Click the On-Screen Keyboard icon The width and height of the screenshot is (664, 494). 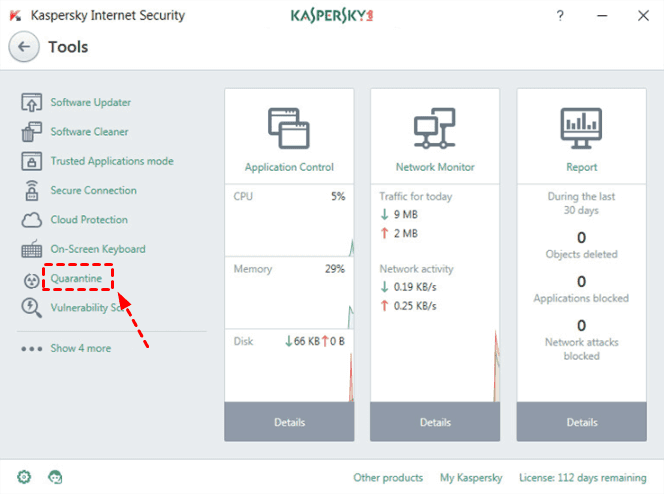[31, 249]
